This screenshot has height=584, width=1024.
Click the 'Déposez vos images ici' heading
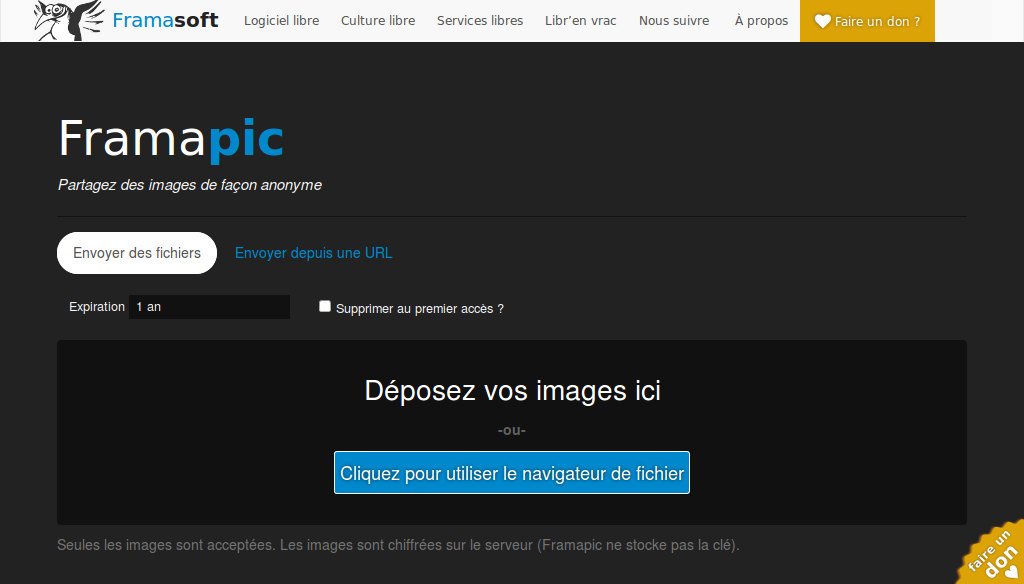[x=512, y=391]
